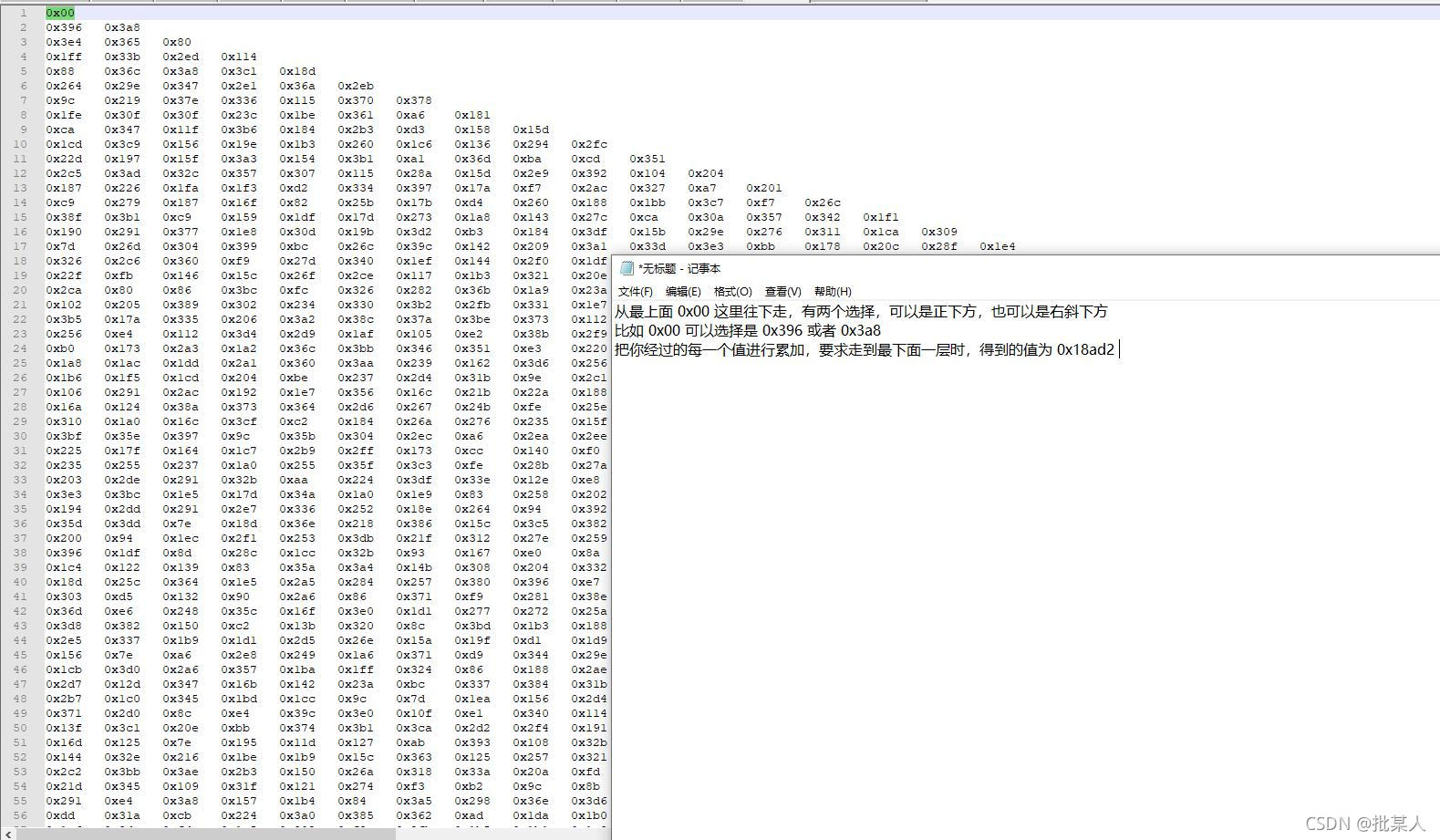Image resolution: width=1440 pixels, height=840 pixels.
Task: Click value 0xca at start of line 9
Action: 60,130
